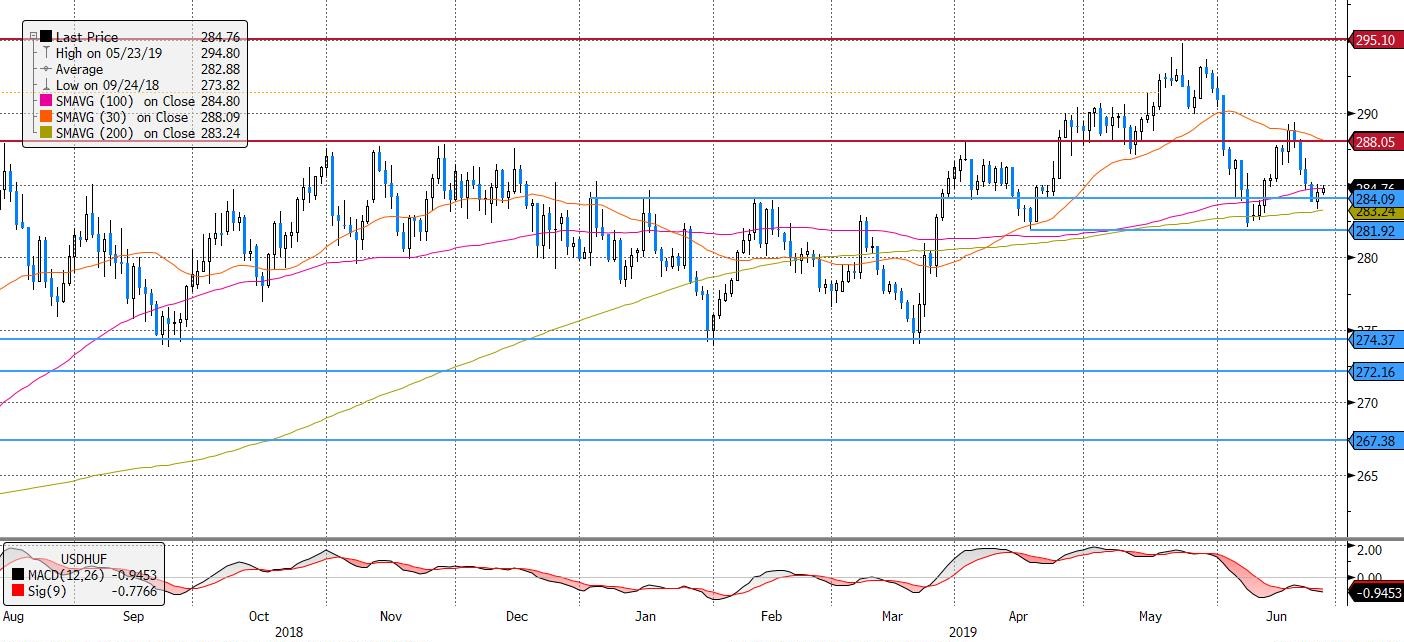Image resolution: width=1404 pixels, height=642 pixels.
Task: Click the 267.38 blue support level label
Action: pyautogui.click(x=1377, y=440)
